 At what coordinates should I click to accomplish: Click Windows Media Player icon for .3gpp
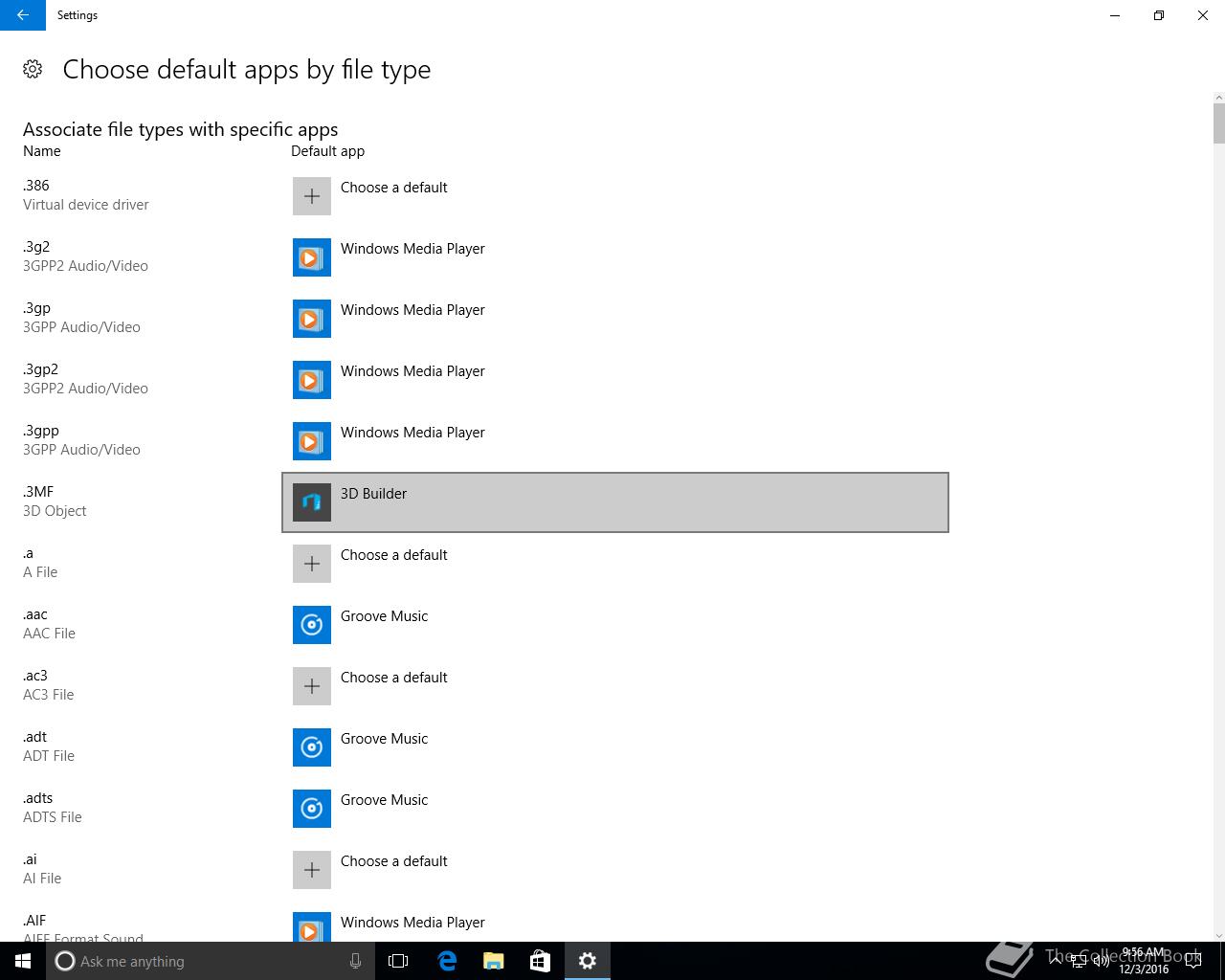[x=312, y=441]
